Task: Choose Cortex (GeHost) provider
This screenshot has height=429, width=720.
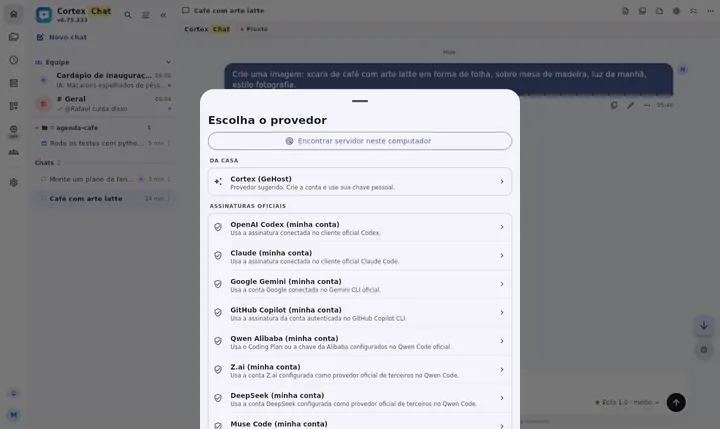Action: (x=360, y=182)
